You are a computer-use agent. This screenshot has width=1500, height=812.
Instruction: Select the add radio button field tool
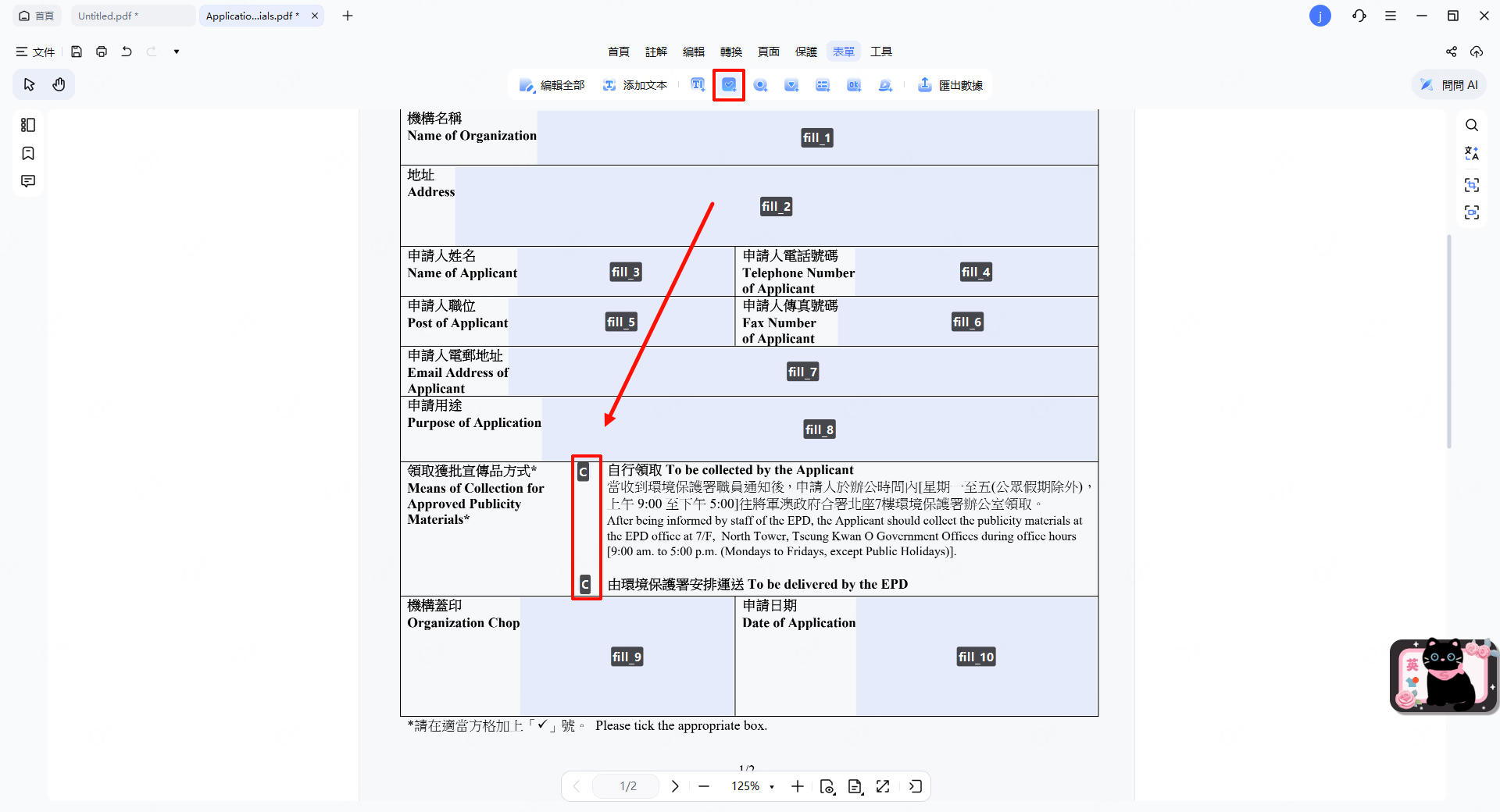tap(760, 85)
